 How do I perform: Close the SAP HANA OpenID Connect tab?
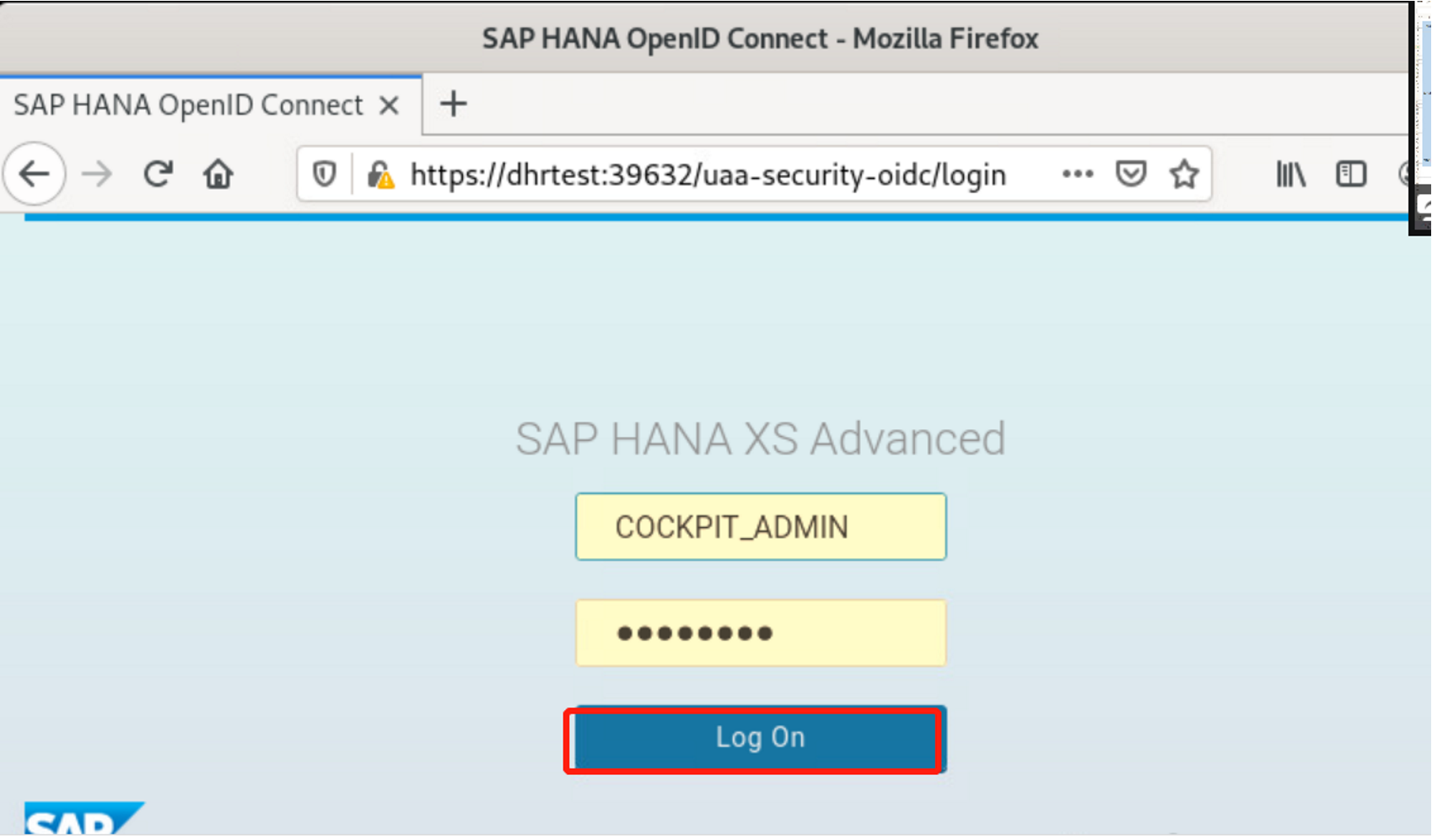coord(389,105)
